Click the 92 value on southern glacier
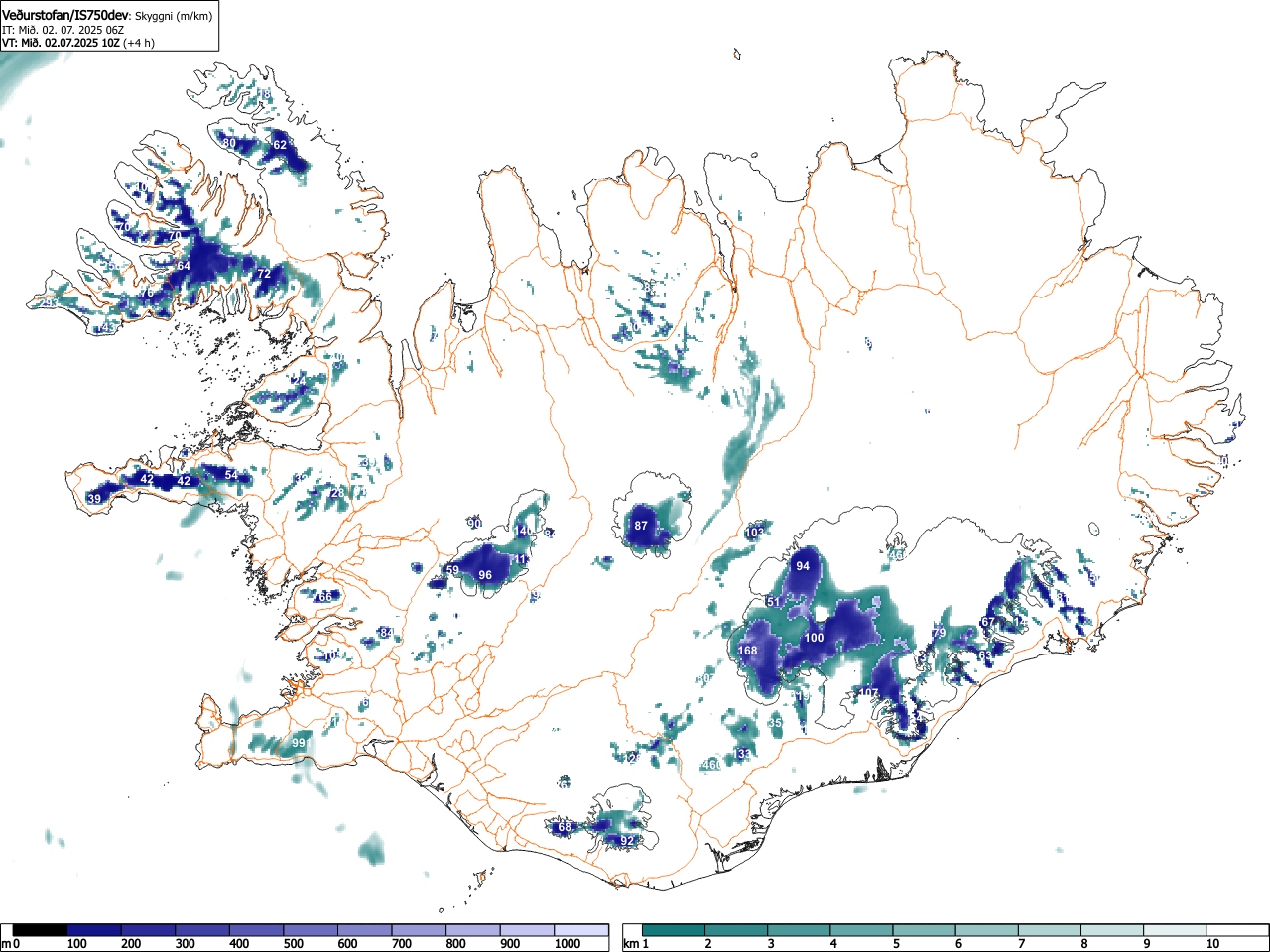This screenshot has width=1270, height=952. [x=627, y=840]
